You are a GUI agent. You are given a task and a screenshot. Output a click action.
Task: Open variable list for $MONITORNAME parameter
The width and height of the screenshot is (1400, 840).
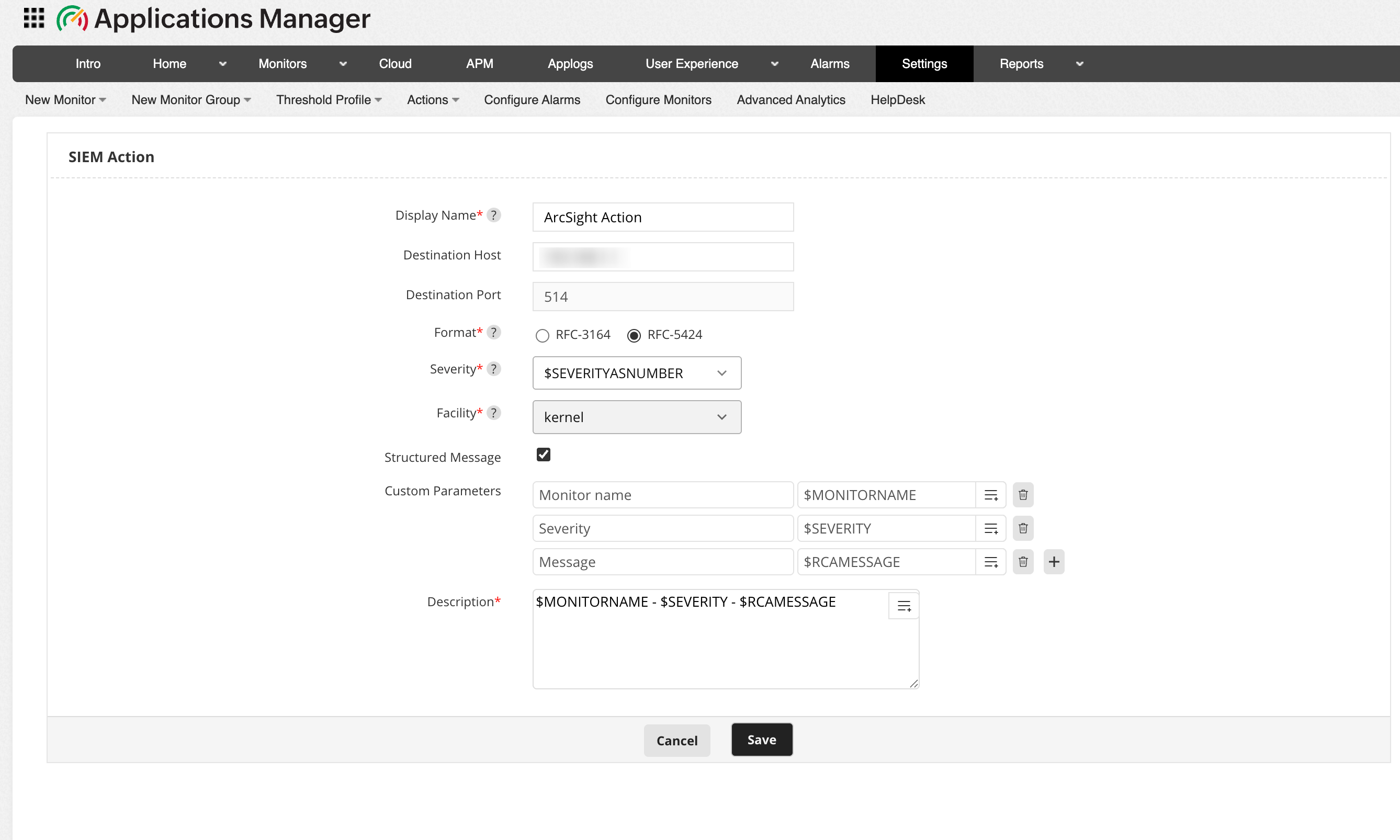click(990, 495)
